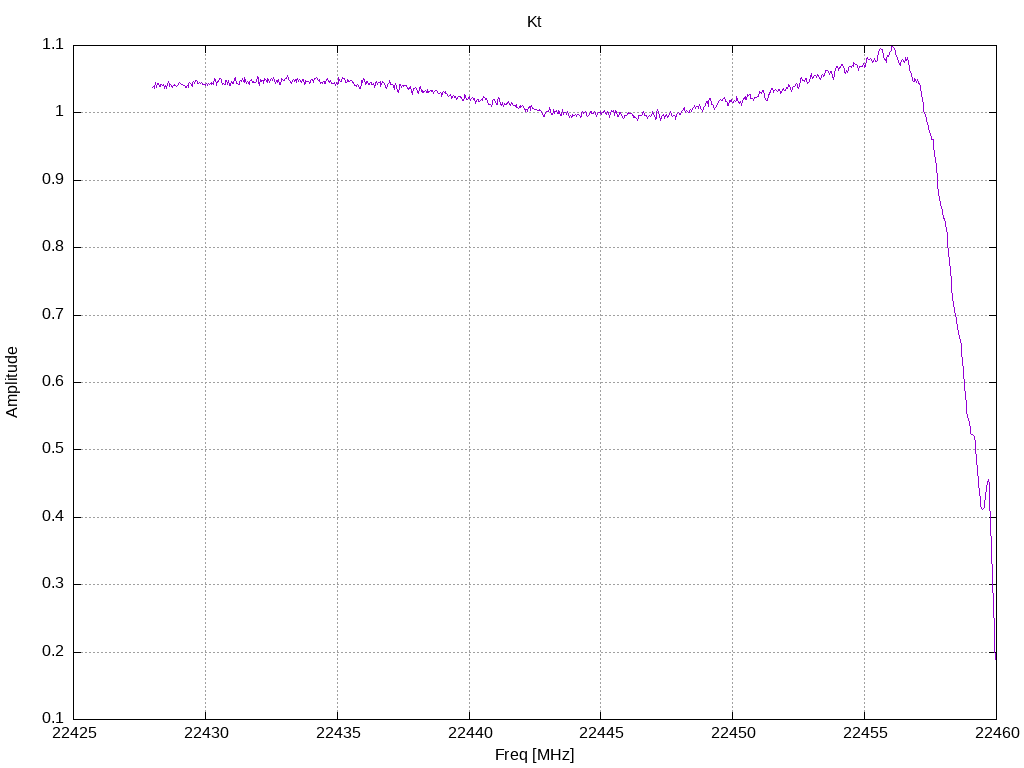1024x768 pixels.
Task: Click the y-axis tick label '0.1'
Action: click(x=53, y=718)
